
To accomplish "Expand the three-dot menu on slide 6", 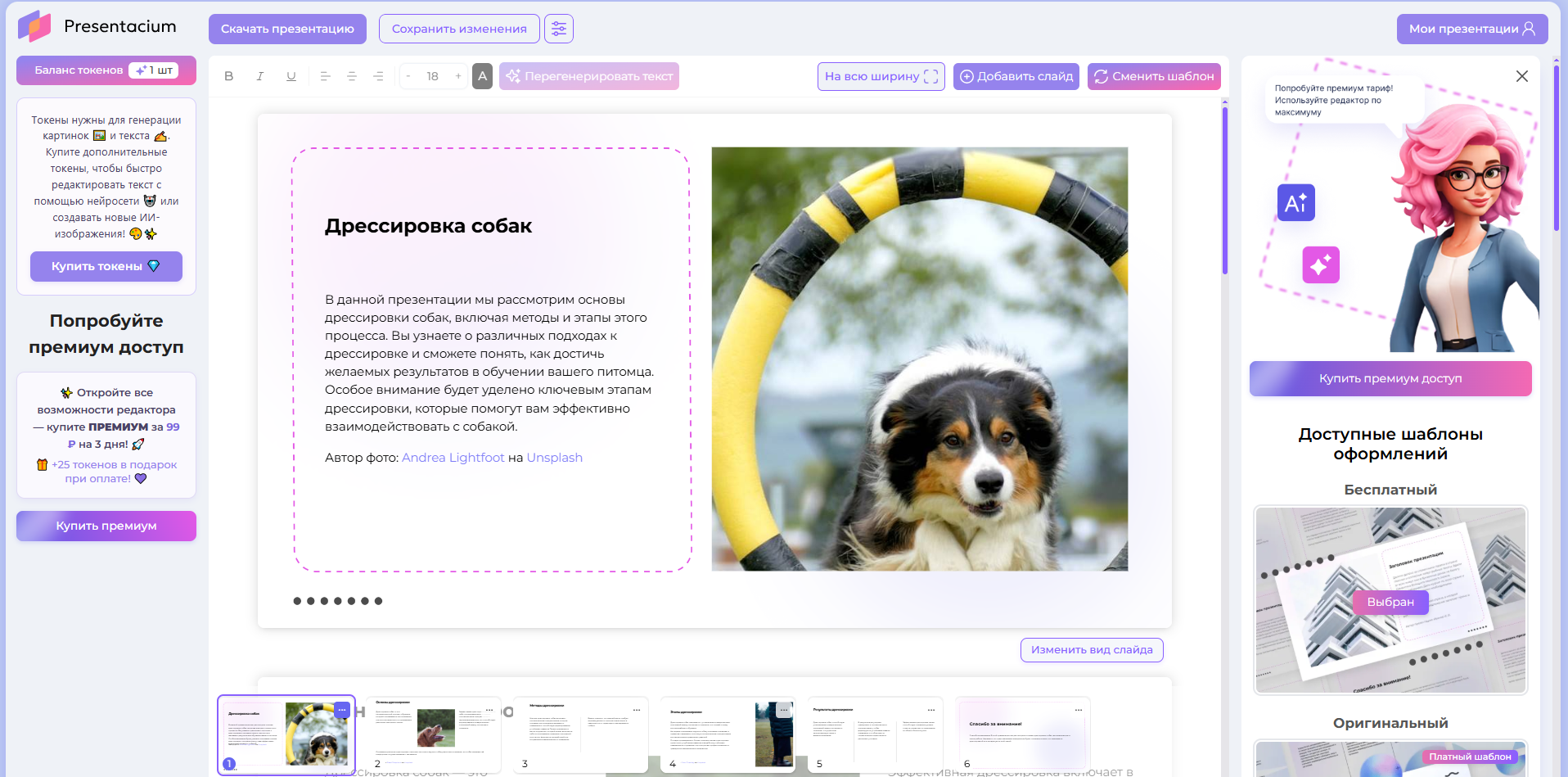I will [1079, 710].
